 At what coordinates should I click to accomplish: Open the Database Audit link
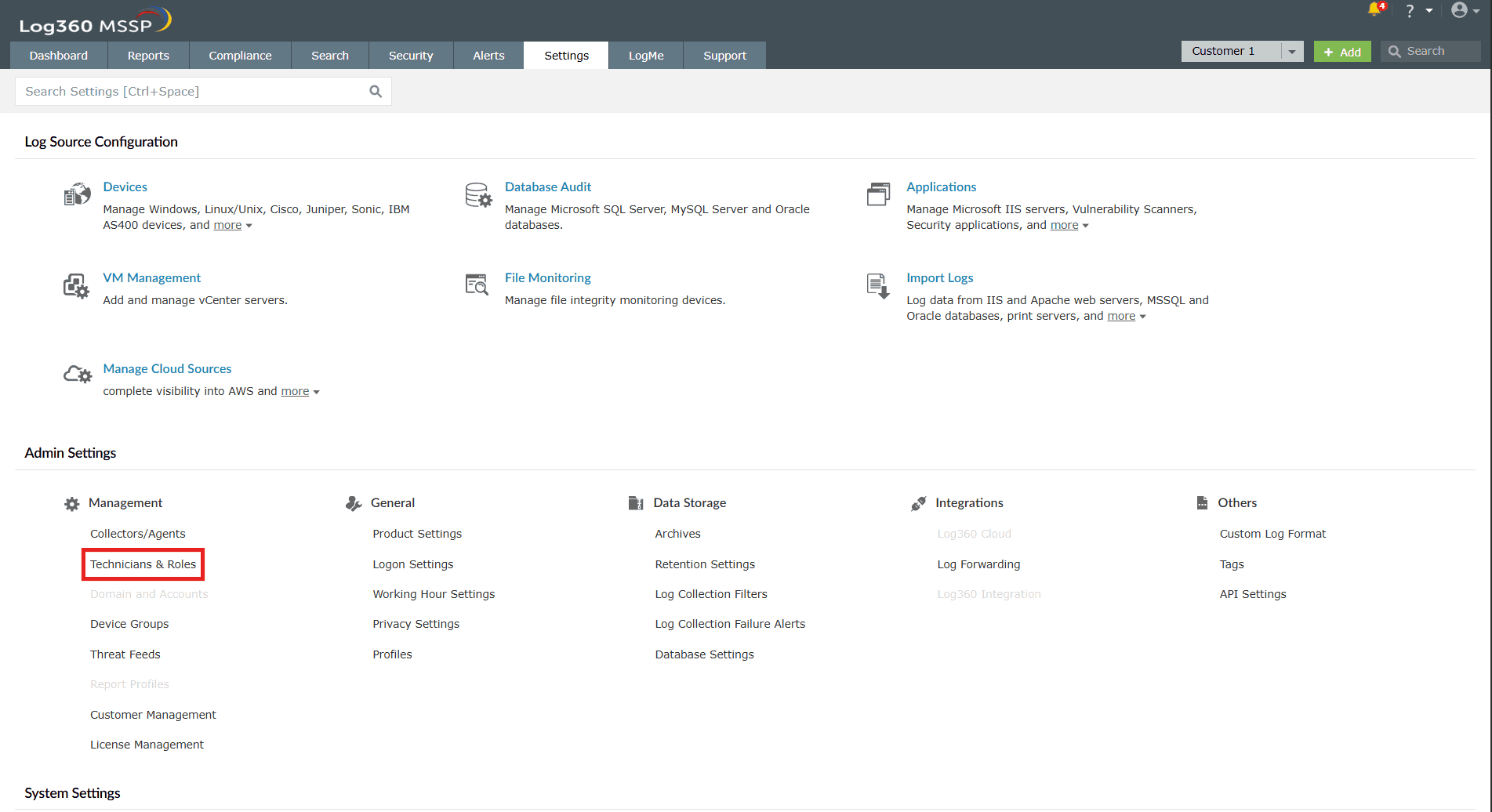(548, 187)
